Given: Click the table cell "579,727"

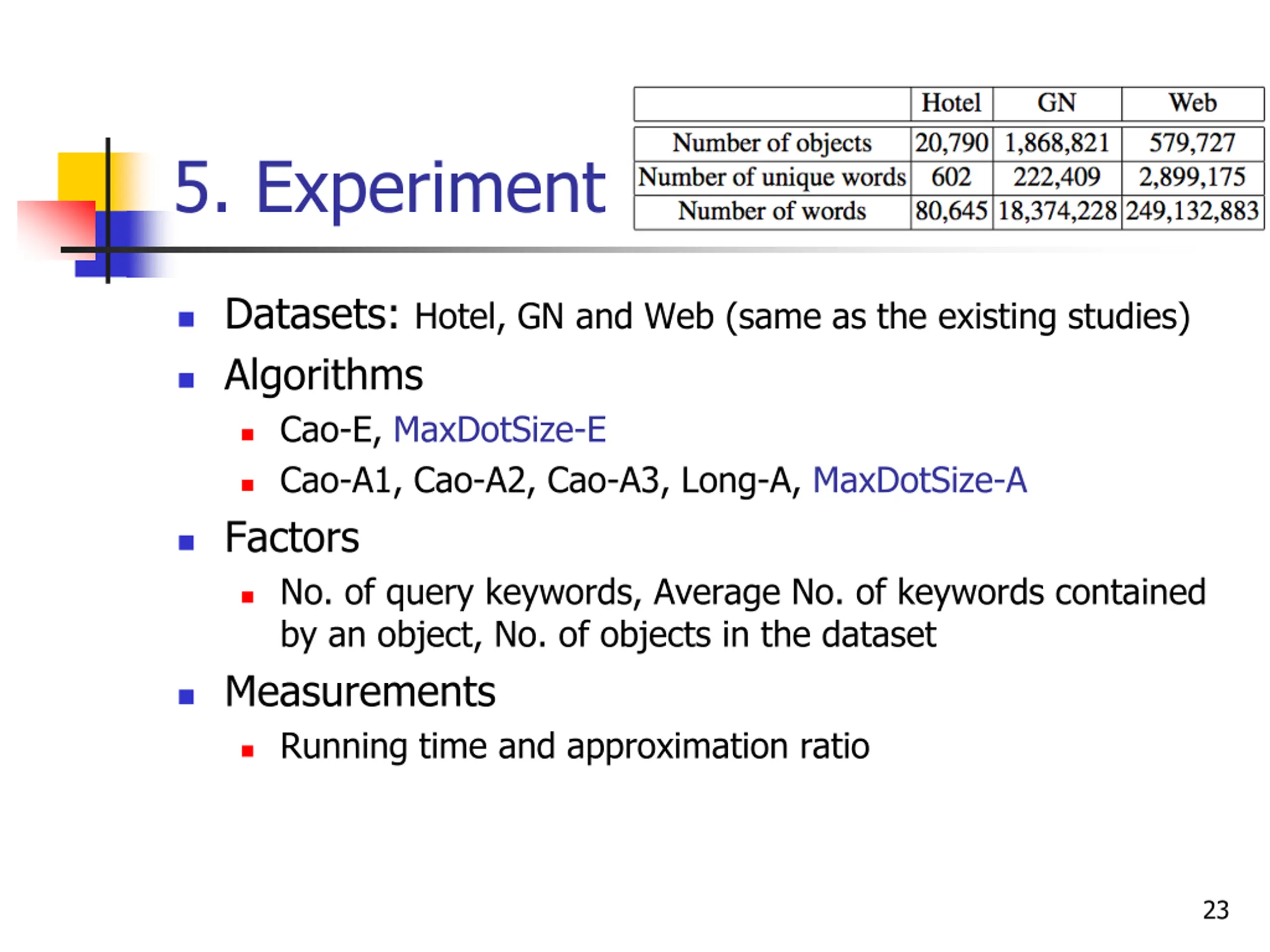Looking at the screenshot, I should (x=1193, y=143).
